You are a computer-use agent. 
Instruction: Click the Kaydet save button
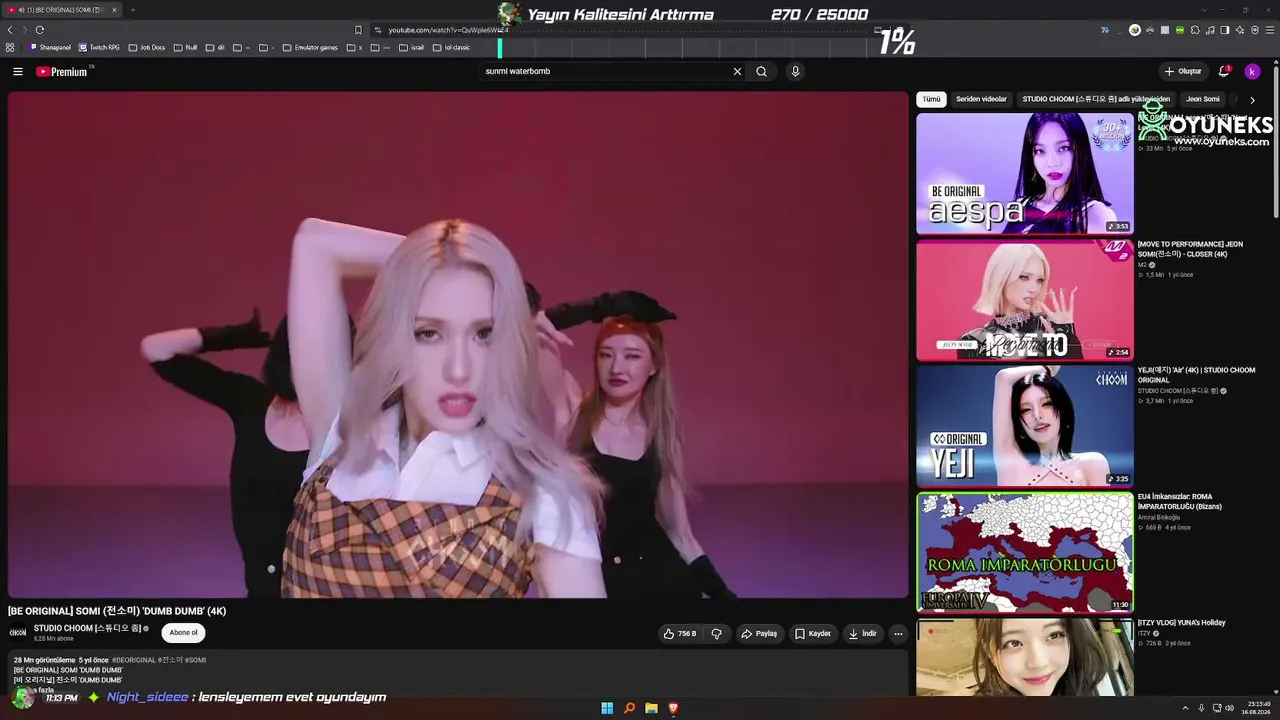tap(812, 633)
